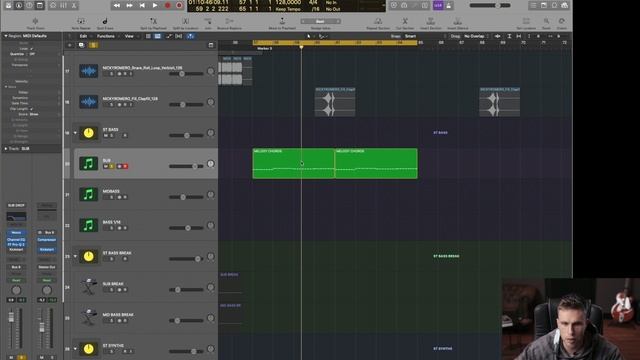
Task: Click the green music note icon of BASS VNI
Action: (89, 225)
